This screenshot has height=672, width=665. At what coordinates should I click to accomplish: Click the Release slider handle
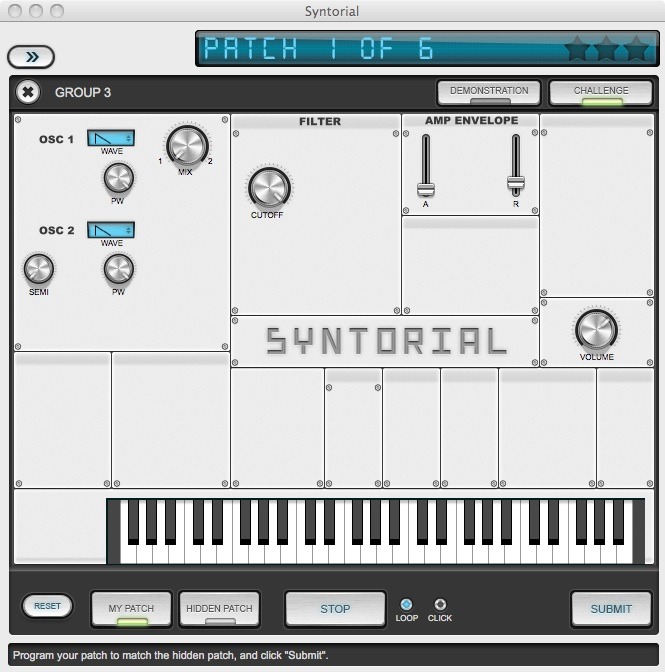(x=515, y=183)
